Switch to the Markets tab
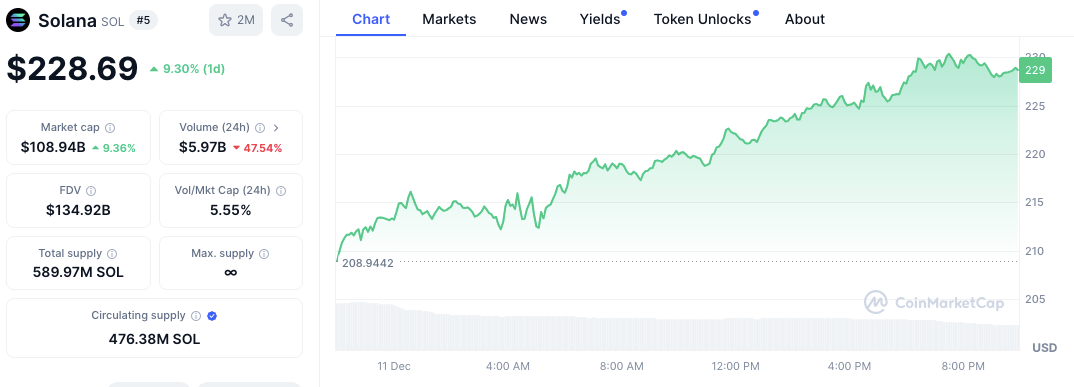1074x387 pixels. point(449,19)
